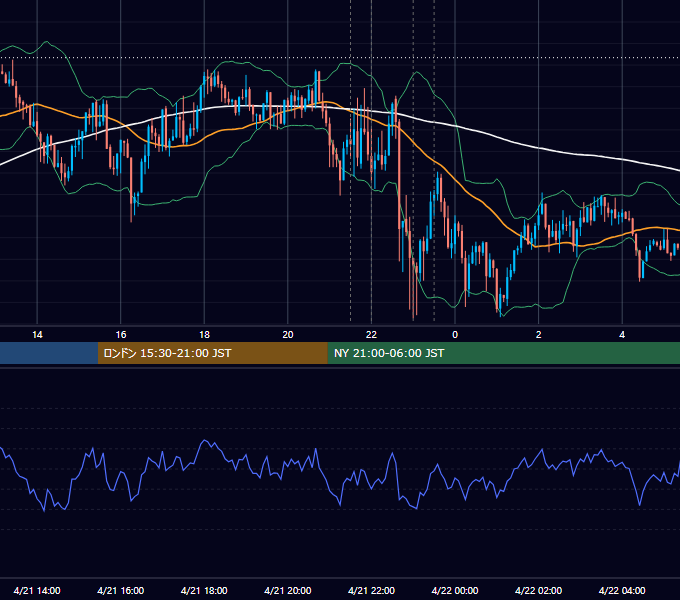Click the 20 hour label on price chart axis
680x600 pixels.
click(x=288, y=335)
